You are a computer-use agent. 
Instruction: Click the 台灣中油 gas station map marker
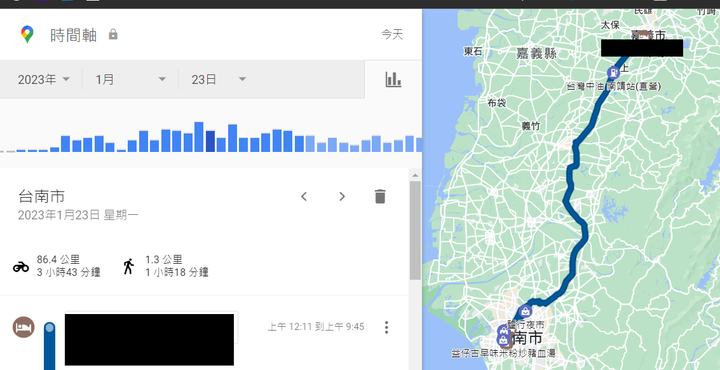click(613, 73)
